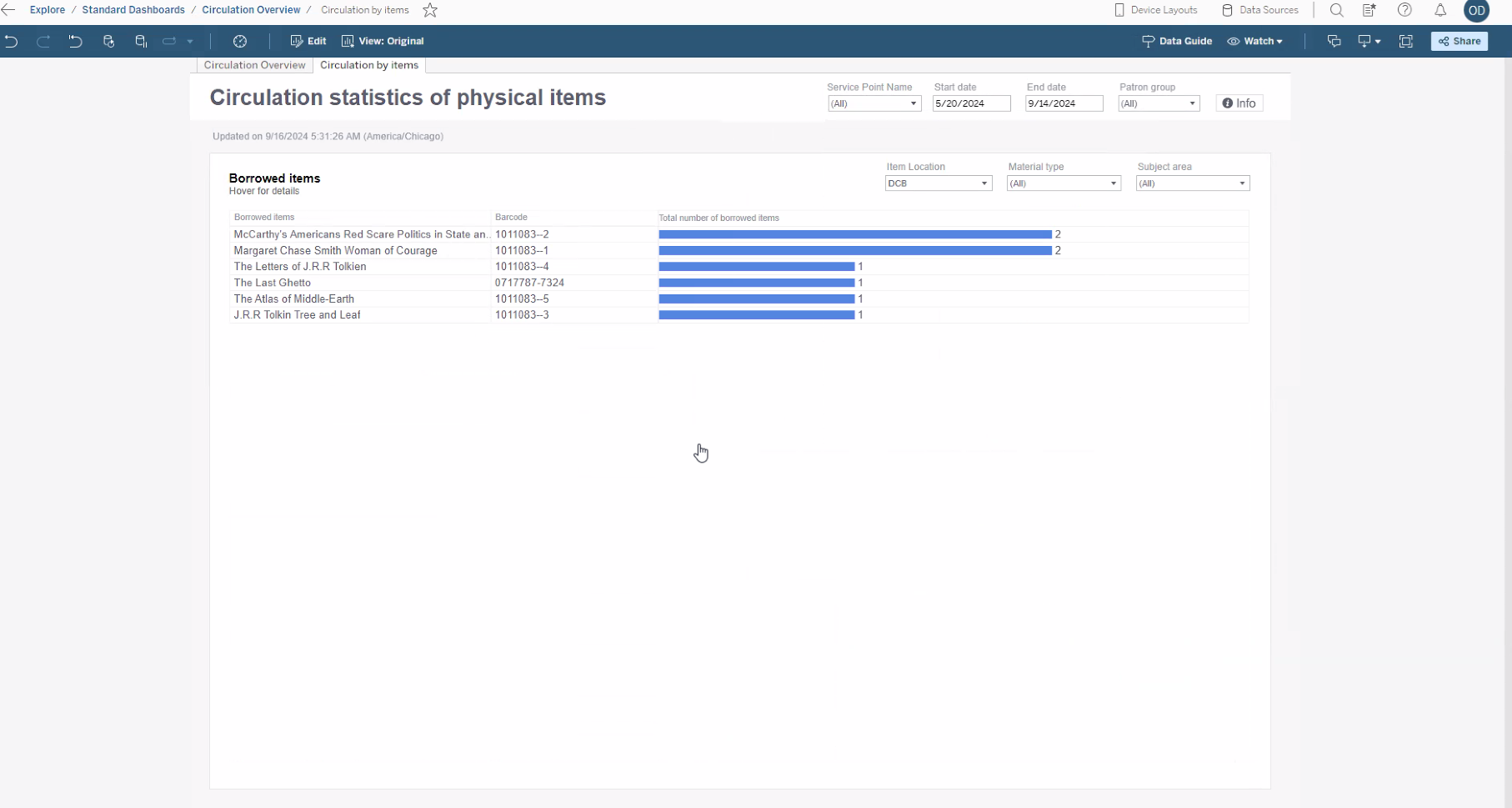The image size is (1512, 808).
Task: Enter Full Screen mode icon
Action: tap(1406, 41)
